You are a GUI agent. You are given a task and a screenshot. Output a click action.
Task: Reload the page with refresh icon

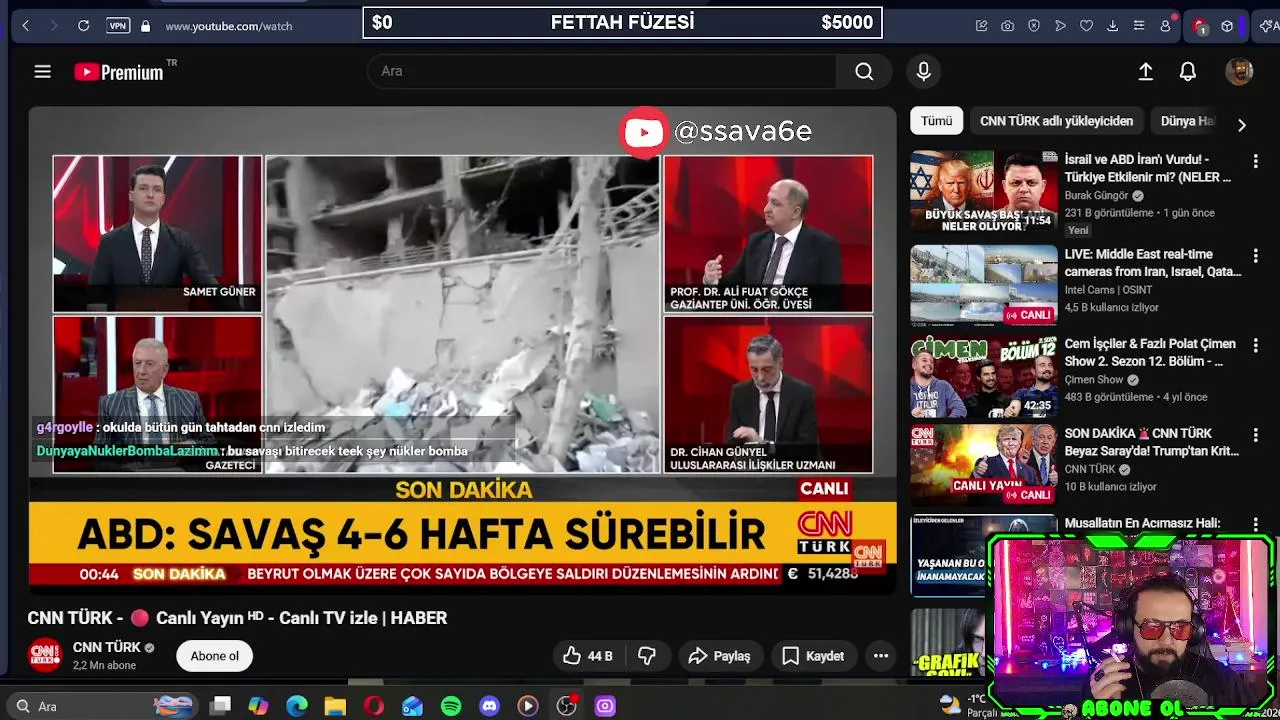pos(84,25)
